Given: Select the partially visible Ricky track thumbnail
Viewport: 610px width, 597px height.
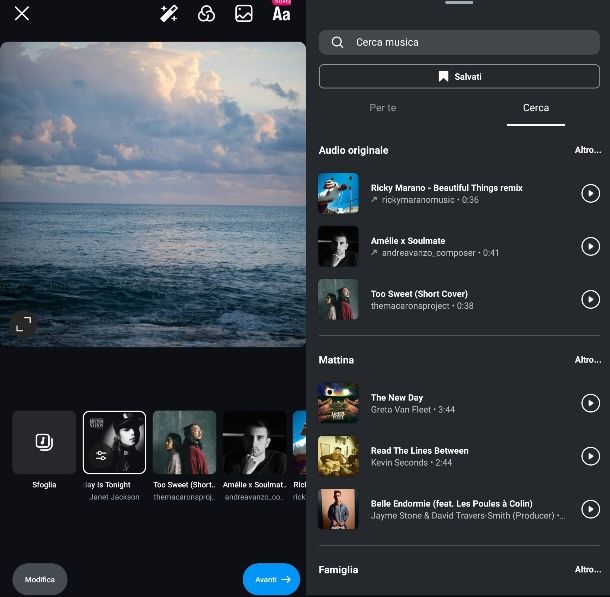Looking at the screenshot, I should [x=299, y=442].
